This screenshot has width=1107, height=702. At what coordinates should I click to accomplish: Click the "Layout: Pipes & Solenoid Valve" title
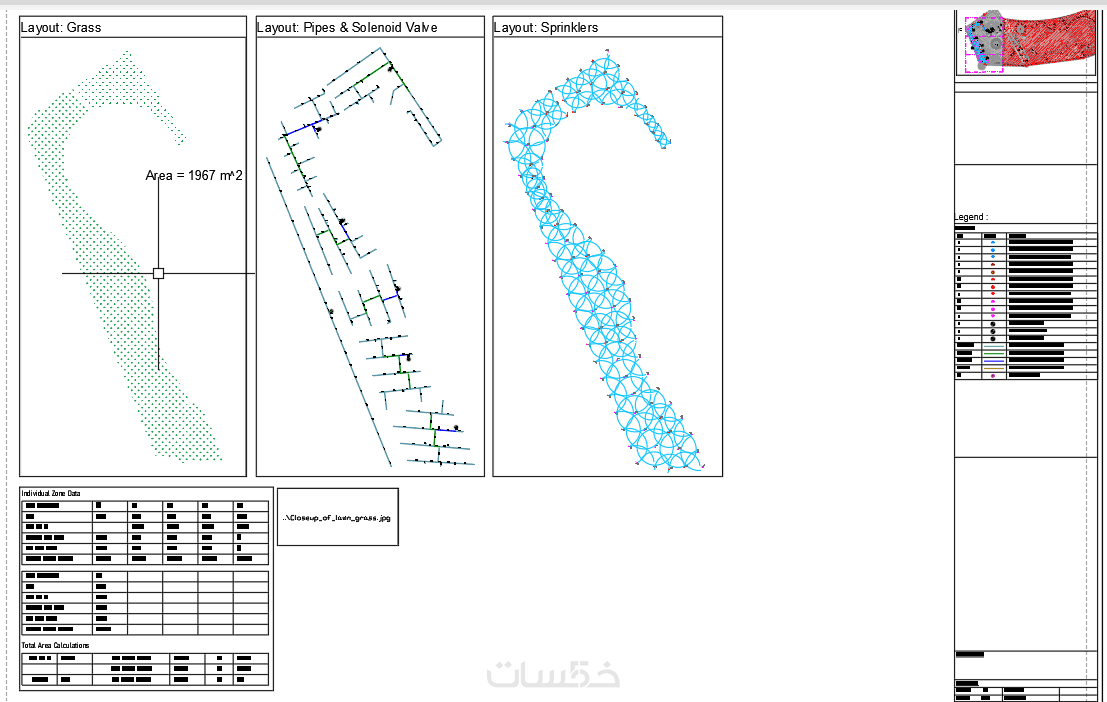coord(347,28)
